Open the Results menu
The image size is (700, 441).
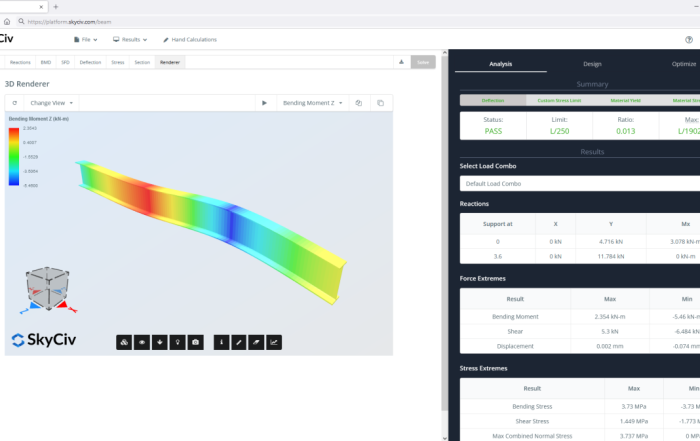click(x=130, y=39)
